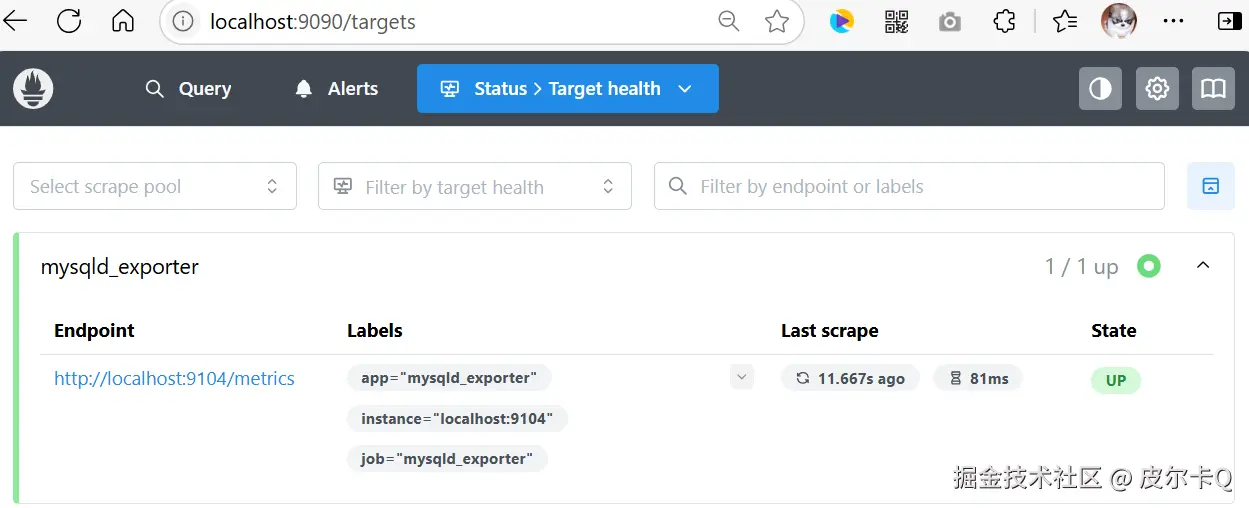This screenshot has height=508, width=1249.
Task: Click the browser refresh icon
Action: click(x=69, y=21)
